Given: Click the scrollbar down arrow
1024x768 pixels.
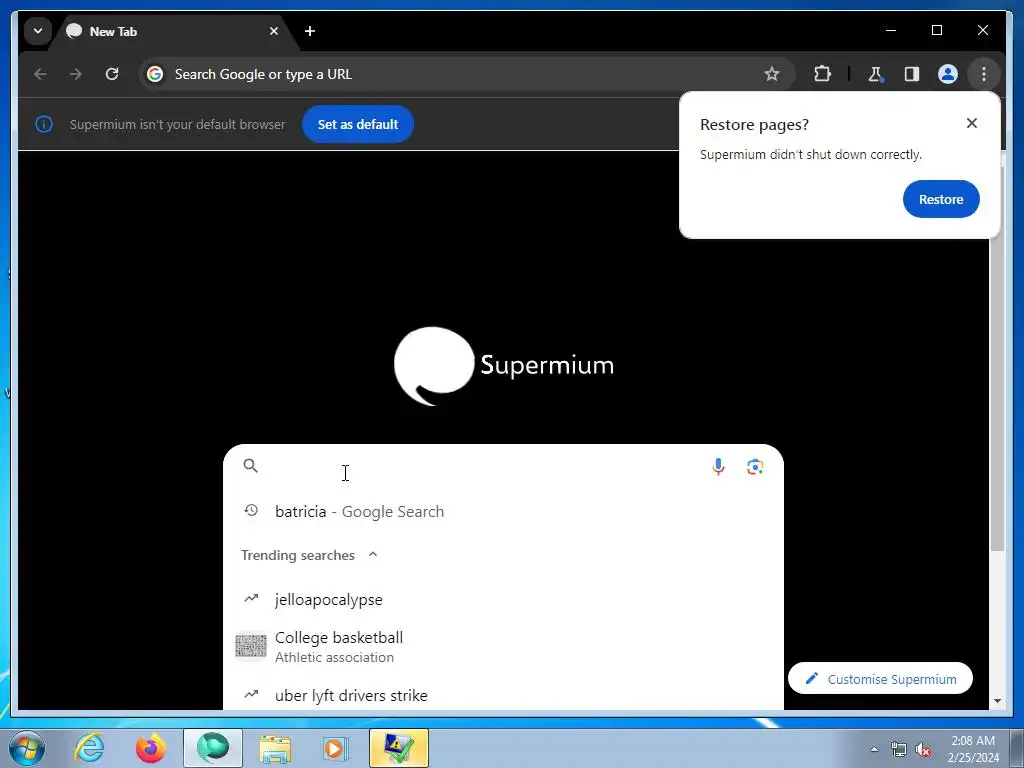Looking at the screenshot, I should pos(997,701).
